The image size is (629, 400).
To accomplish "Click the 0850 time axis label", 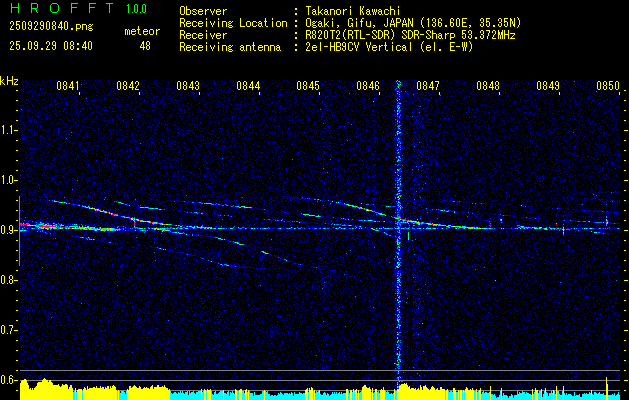I will (608, 86).
